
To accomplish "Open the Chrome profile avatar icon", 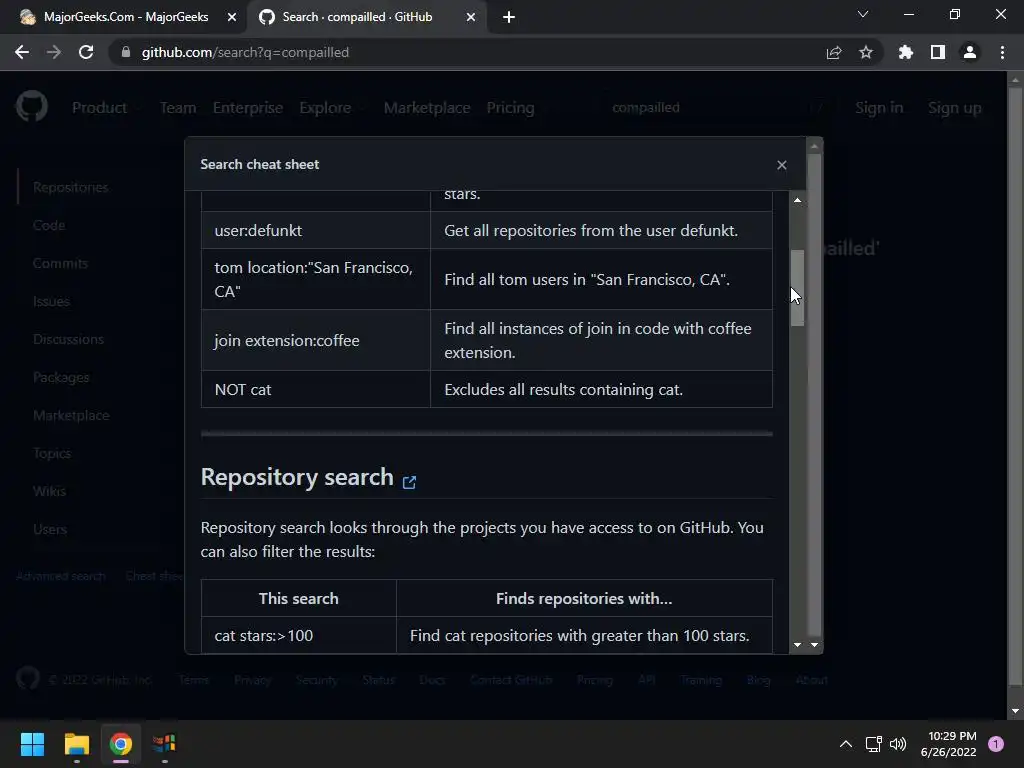I will [970, 52].
